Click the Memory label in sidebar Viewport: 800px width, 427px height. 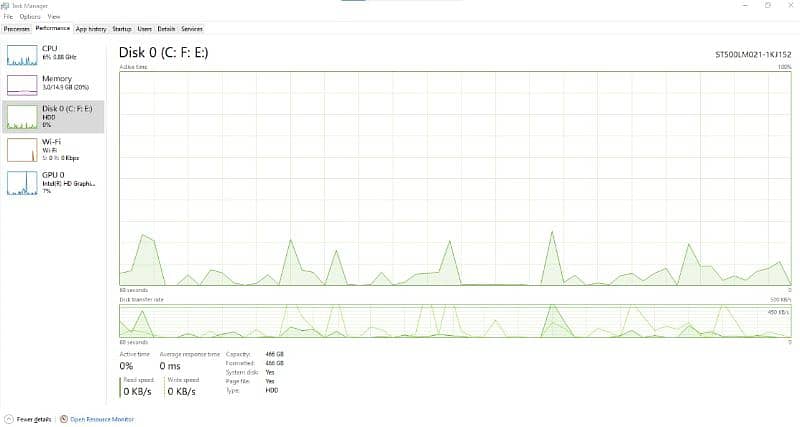pyautogui.click(x=57, y=79)
